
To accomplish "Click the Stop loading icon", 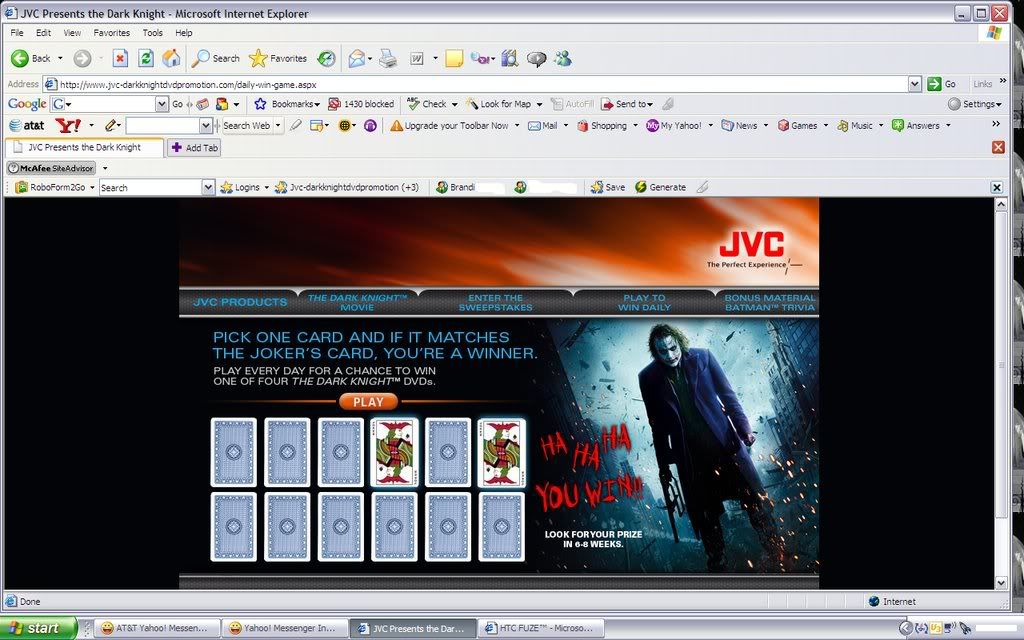I will [x=120, y=58].
